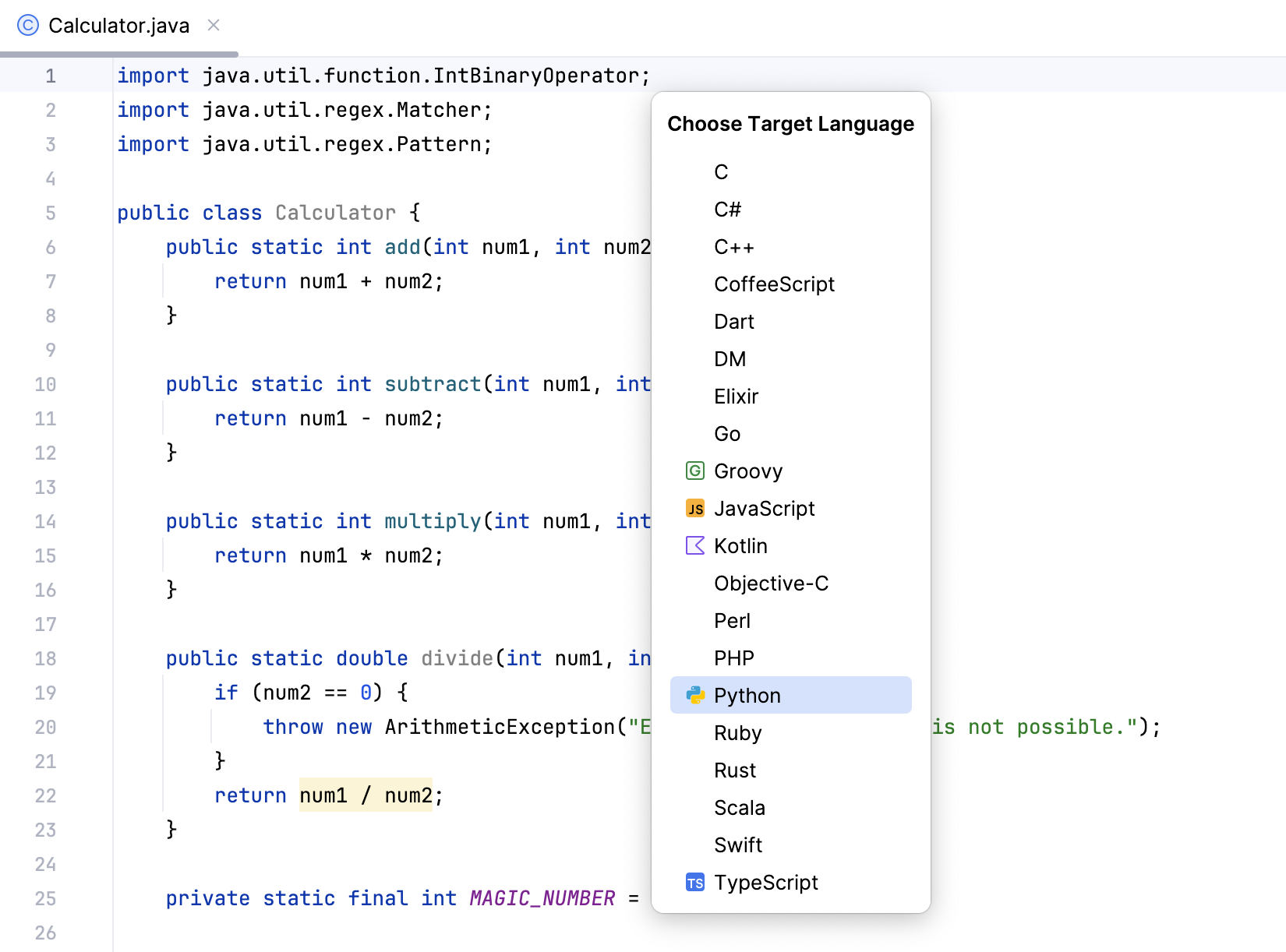Screen dimensions: 1286x952
Task: Choose Ruby as target language
Action: click(791, 733)
